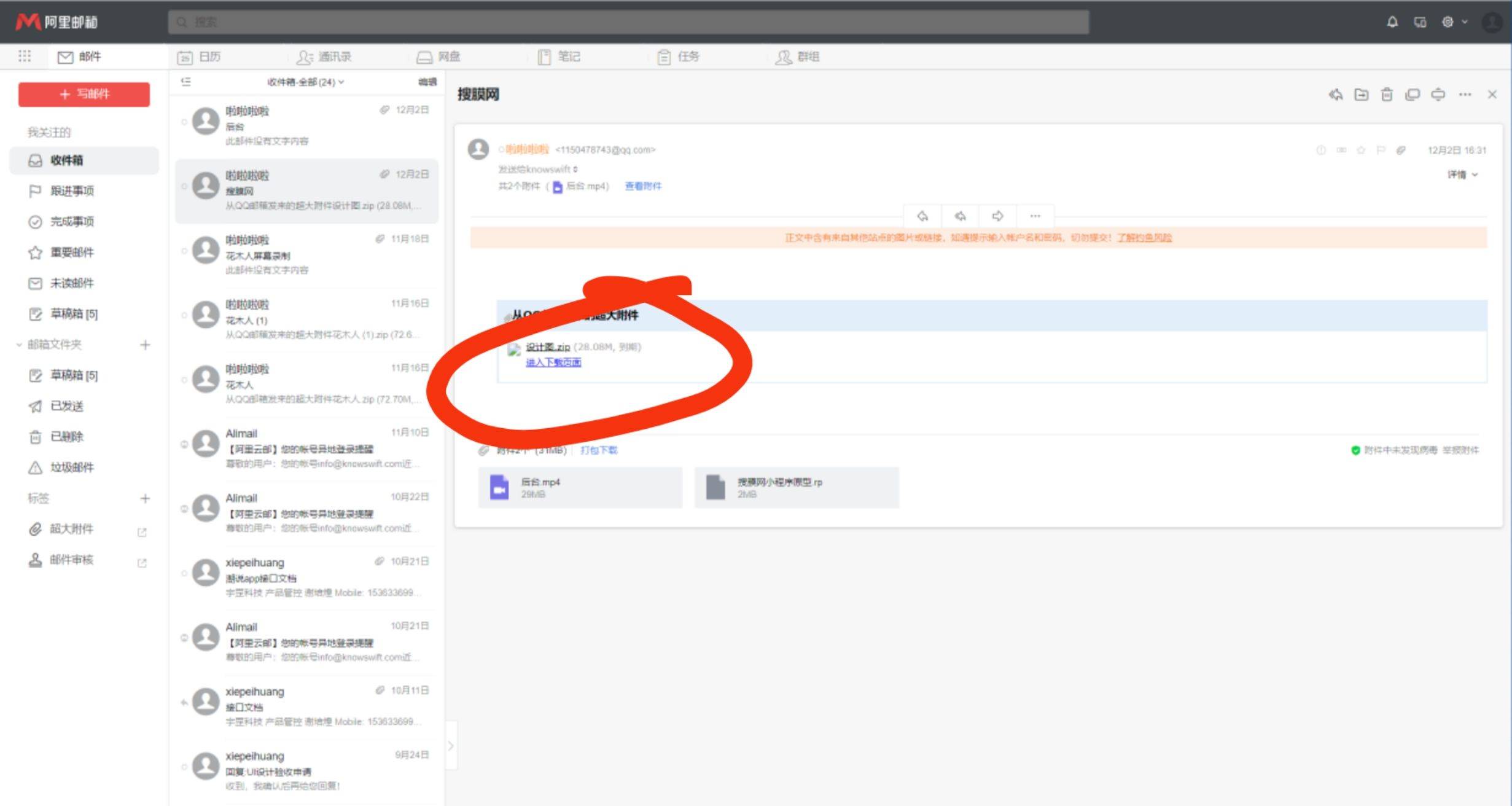
Task: Click the 查看附件 link
Action: (x=643, y=186)
